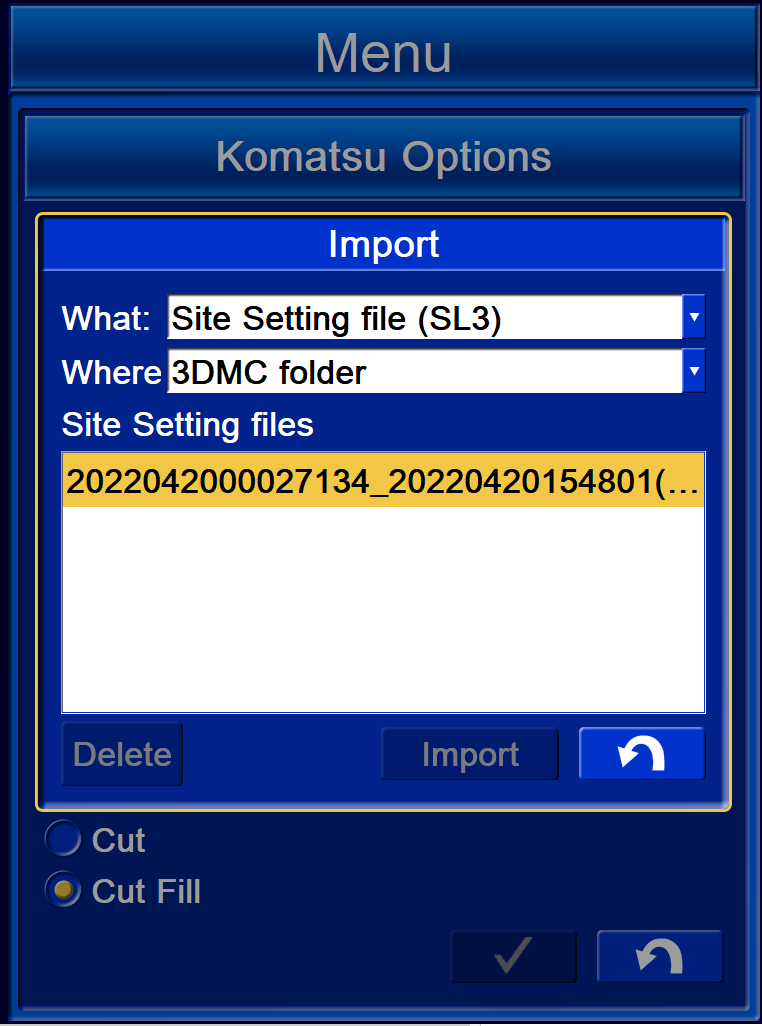Select the Cut radio button
The width and height of the screenshot is (762, 1026).
(x=63, y=838)
